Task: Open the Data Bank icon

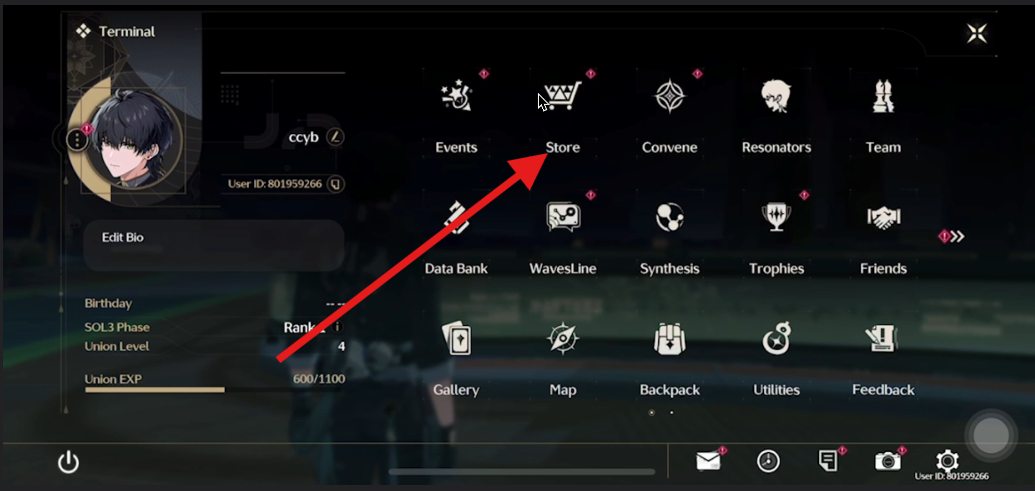Action: click(x=456, y=218)
